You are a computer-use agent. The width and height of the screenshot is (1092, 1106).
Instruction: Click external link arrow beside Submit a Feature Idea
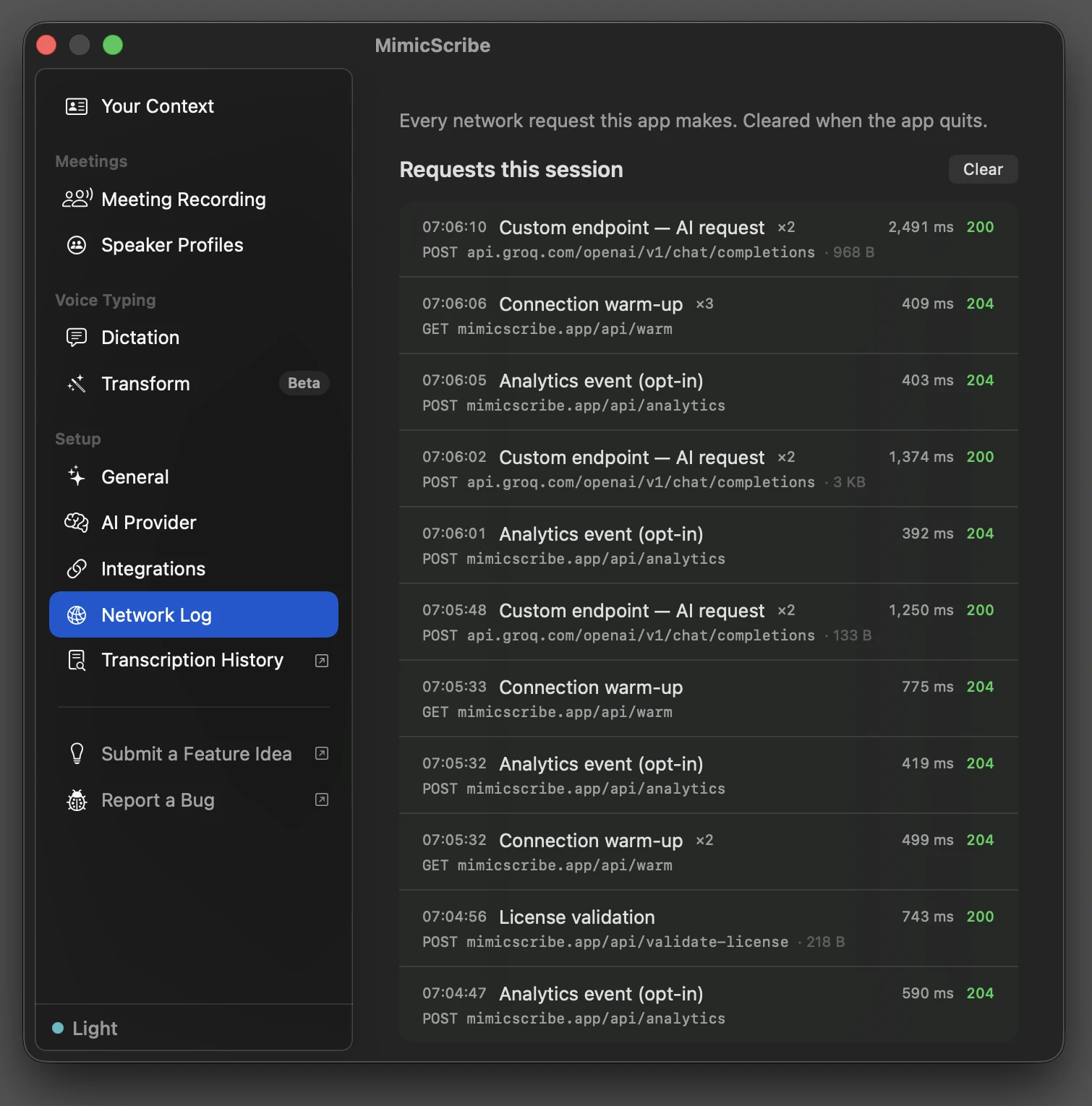322,753
